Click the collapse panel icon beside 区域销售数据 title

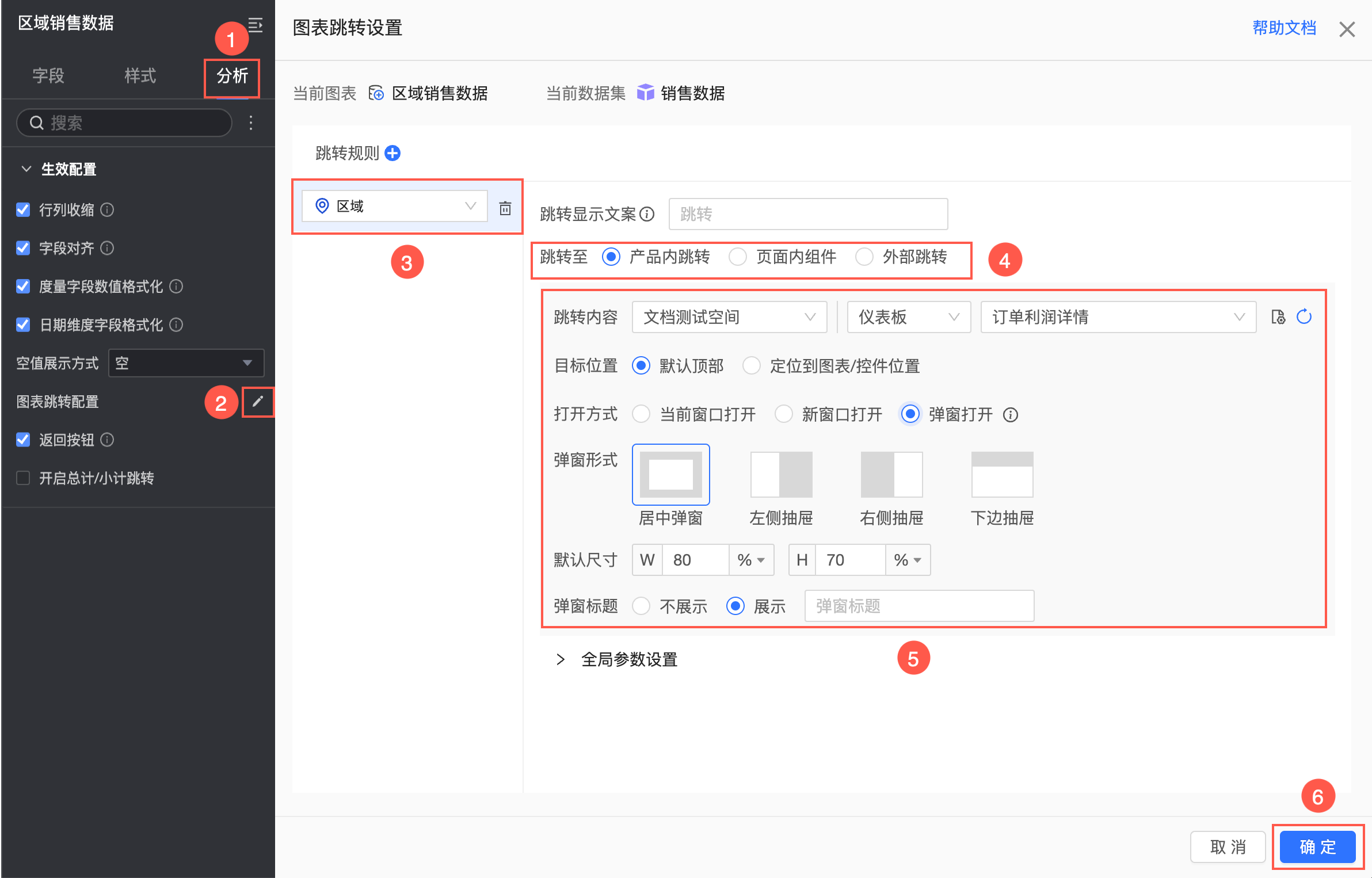click(255, 25)
